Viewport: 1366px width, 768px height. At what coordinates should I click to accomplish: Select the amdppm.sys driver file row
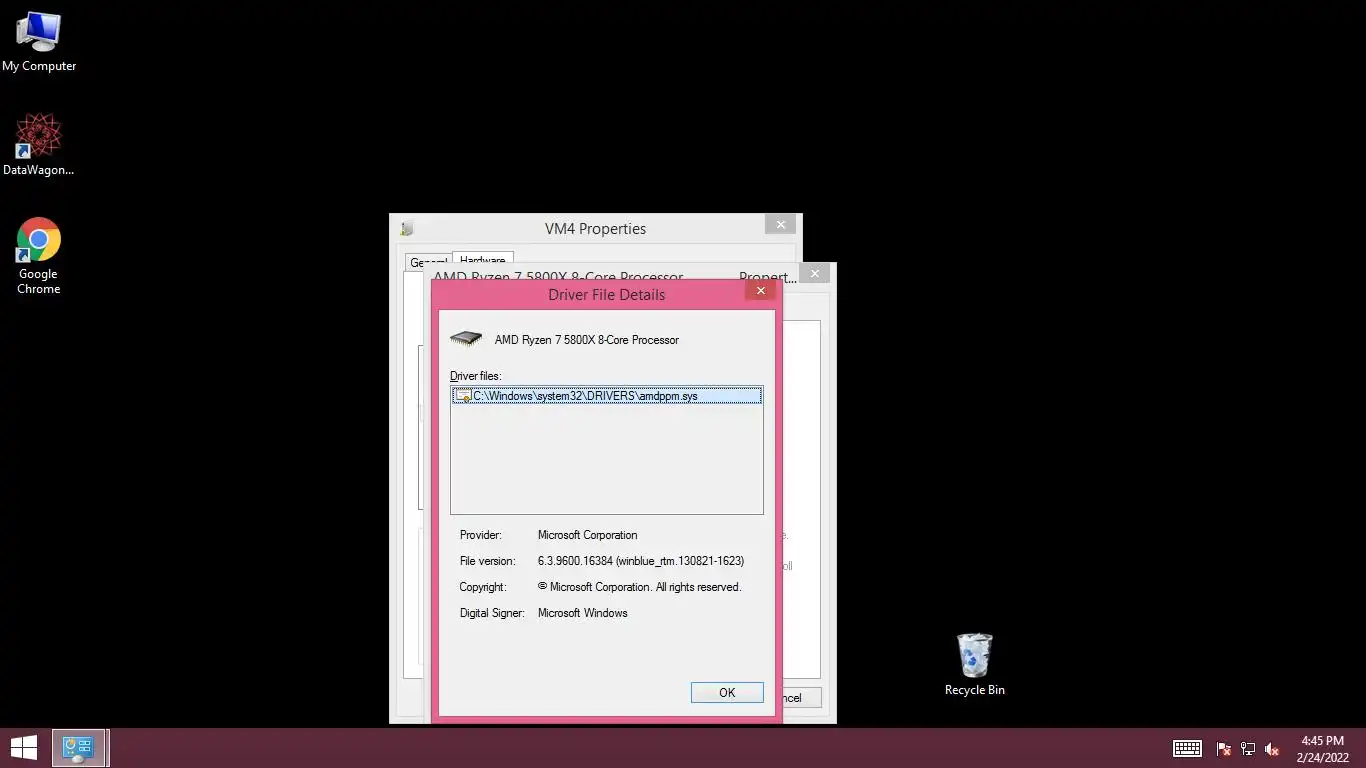click(607, 396)
